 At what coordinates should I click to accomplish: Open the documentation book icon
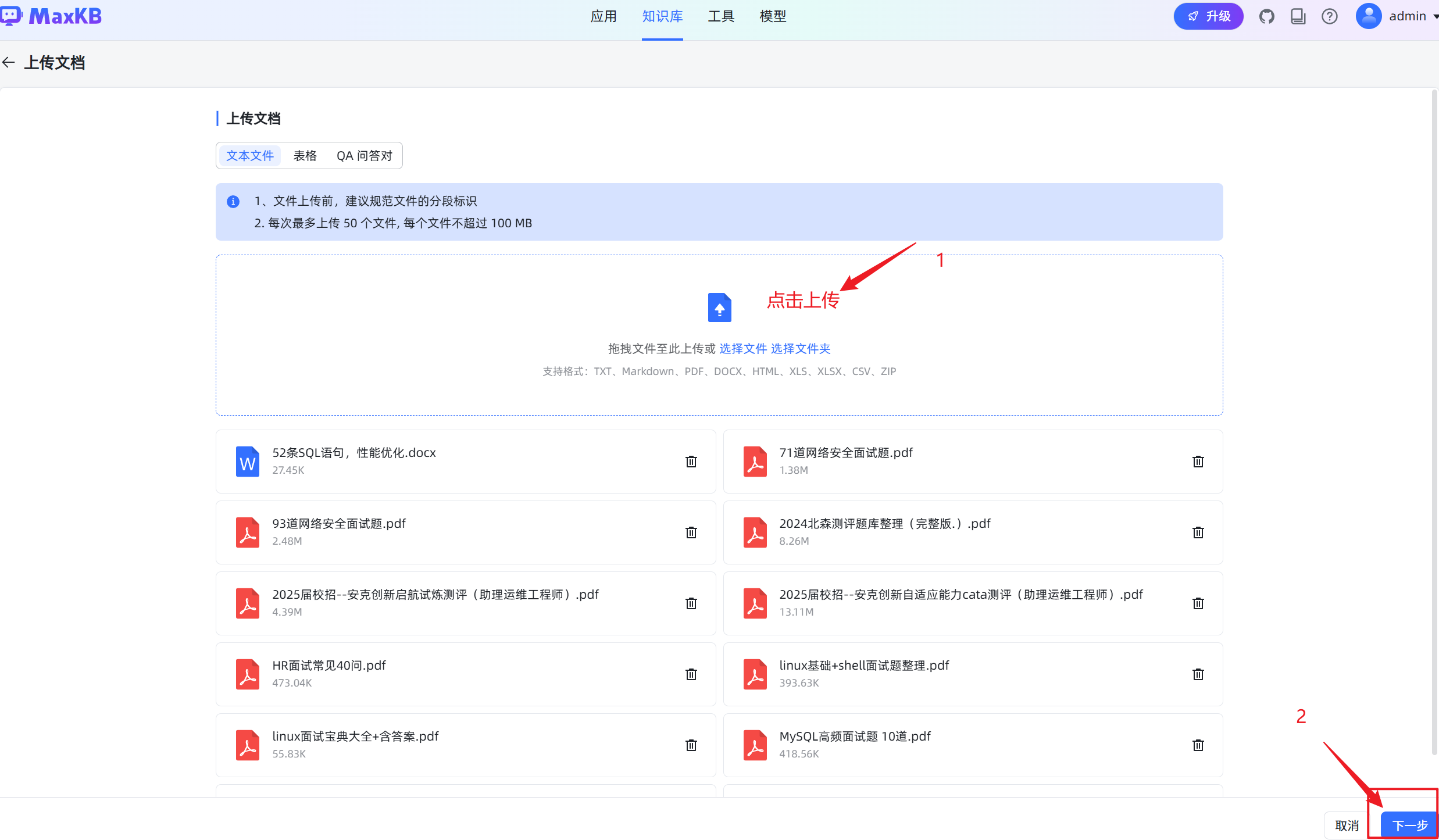[x=1298, y=16]
